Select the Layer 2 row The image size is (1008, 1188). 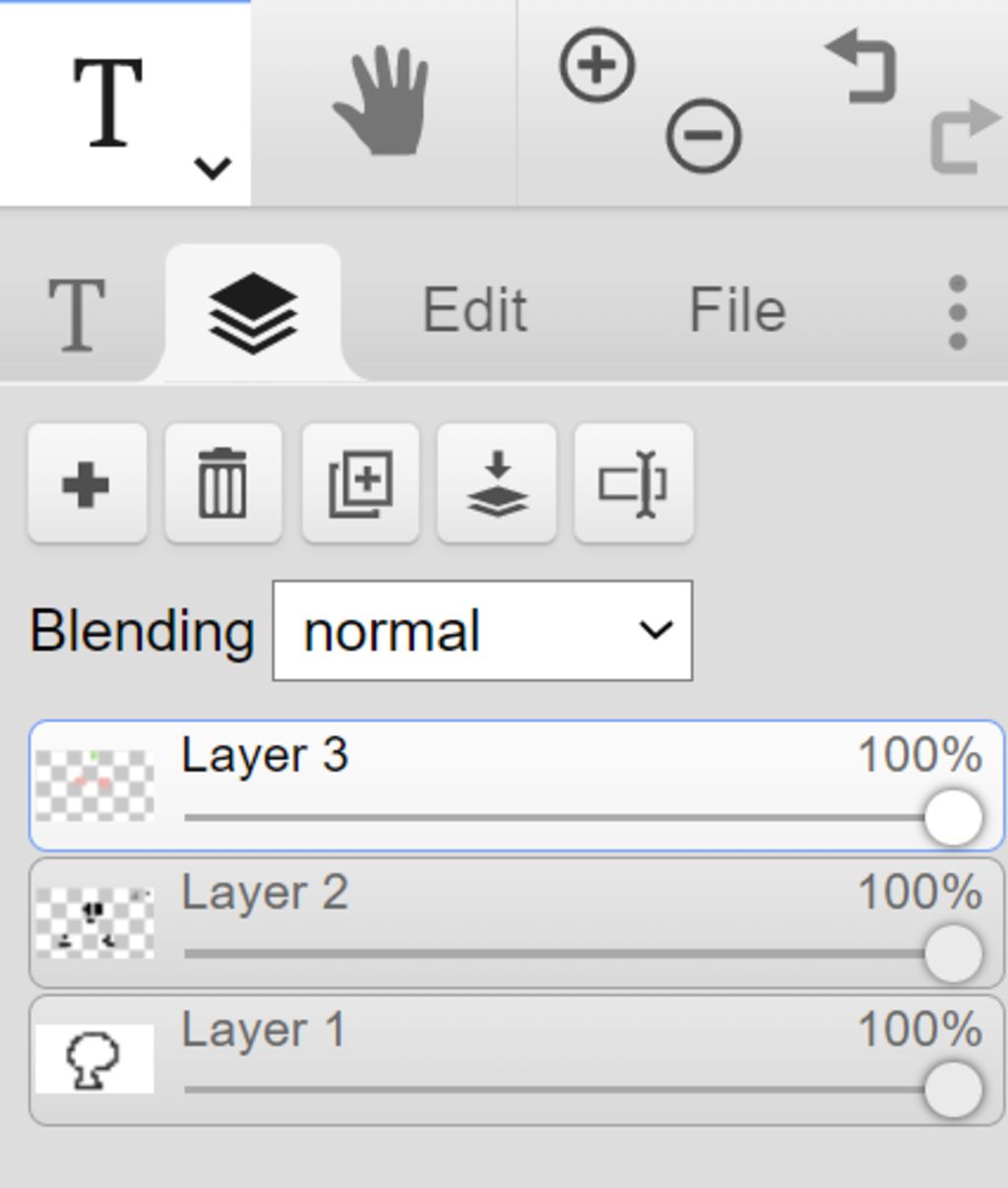[517, 922]
